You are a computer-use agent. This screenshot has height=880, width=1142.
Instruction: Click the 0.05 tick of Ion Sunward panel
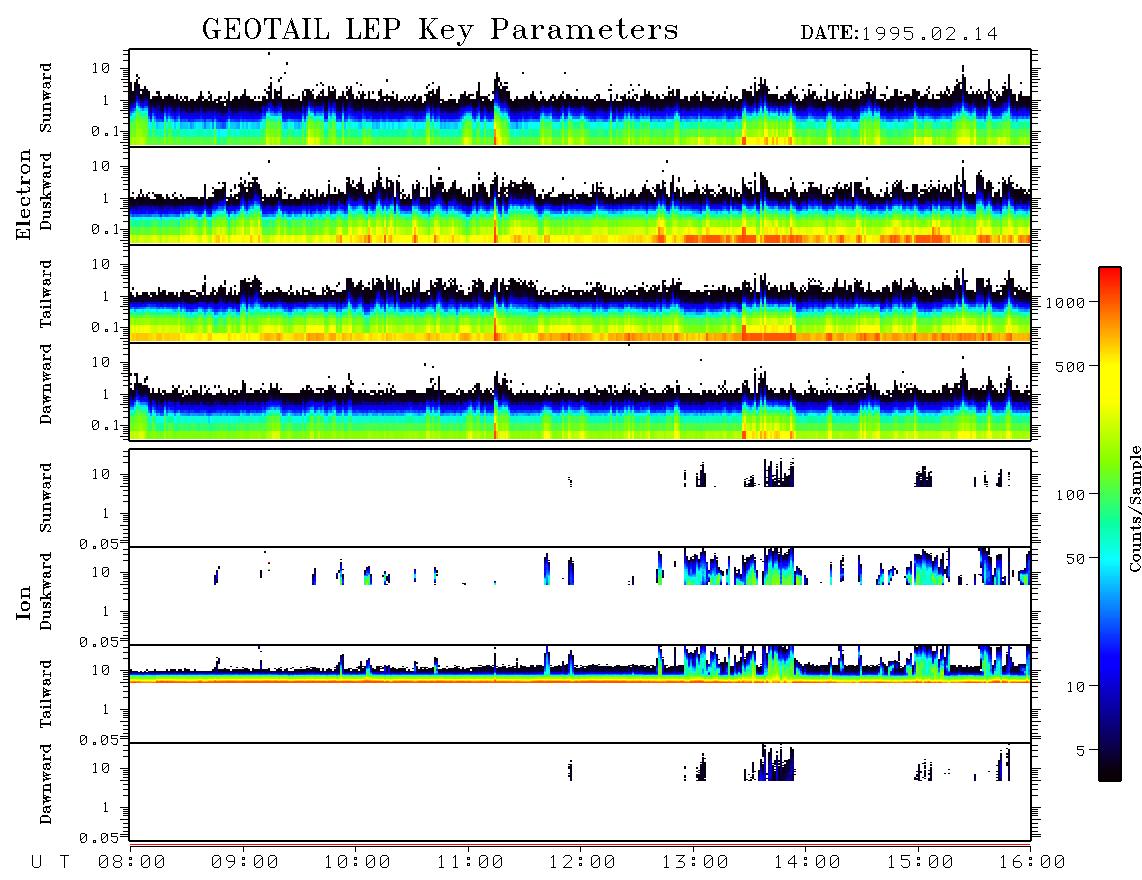pos(99,543)
